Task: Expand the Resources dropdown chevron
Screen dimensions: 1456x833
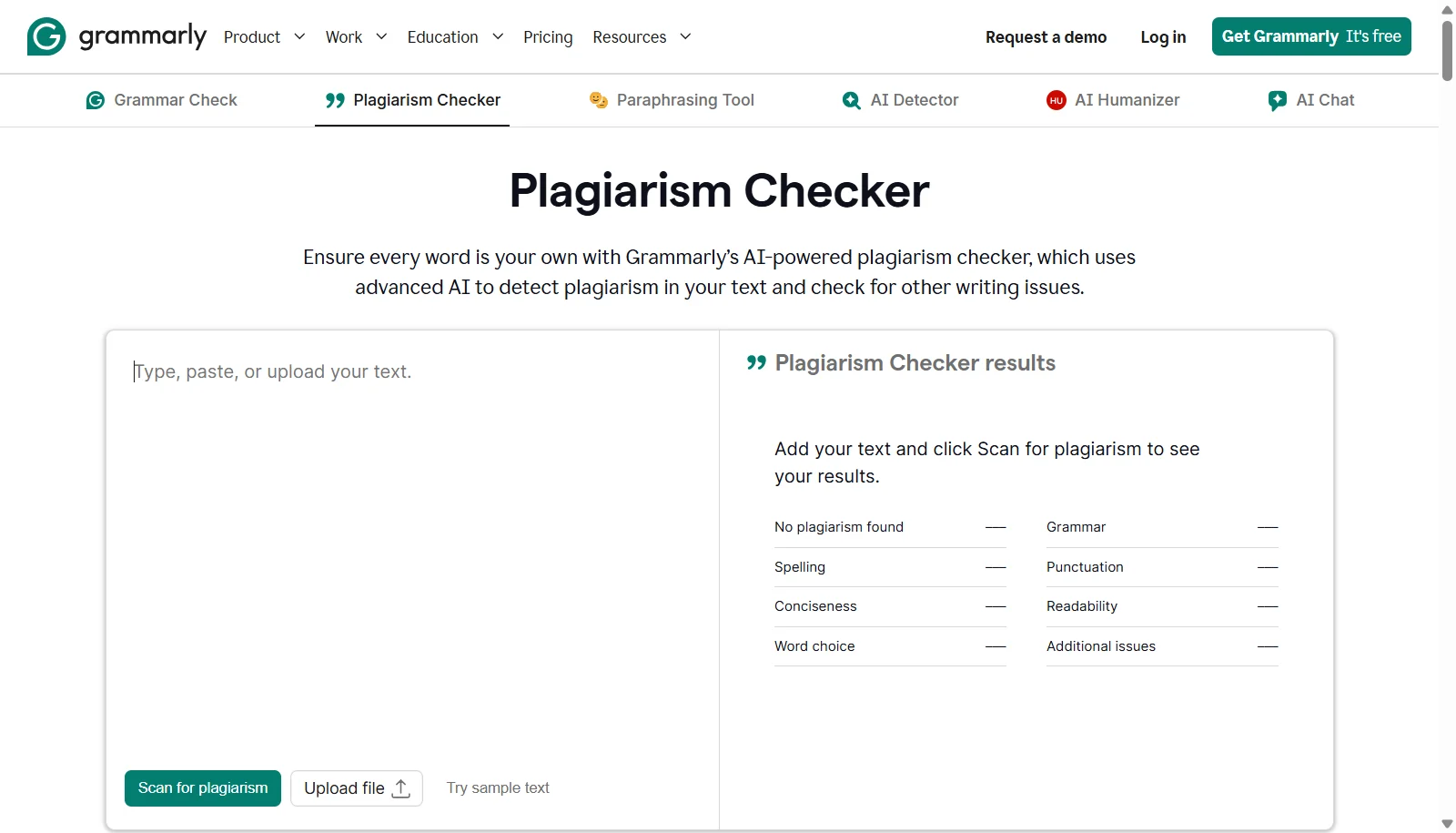Action: coord(685,36)
